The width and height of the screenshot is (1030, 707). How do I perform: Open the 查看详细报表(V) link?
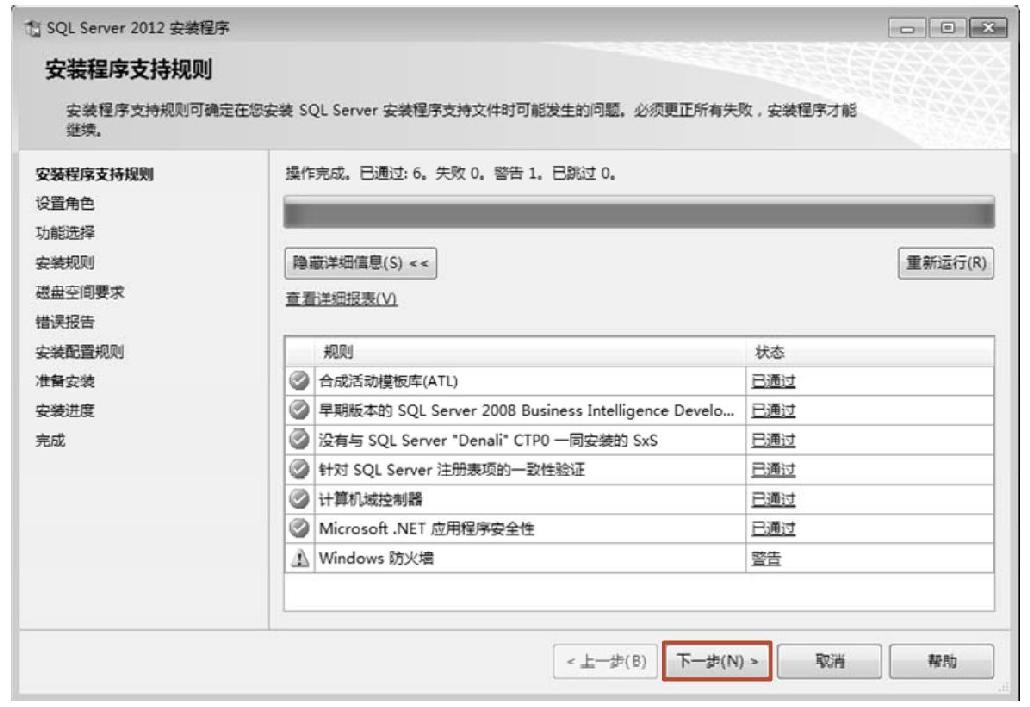coord(342,299)
